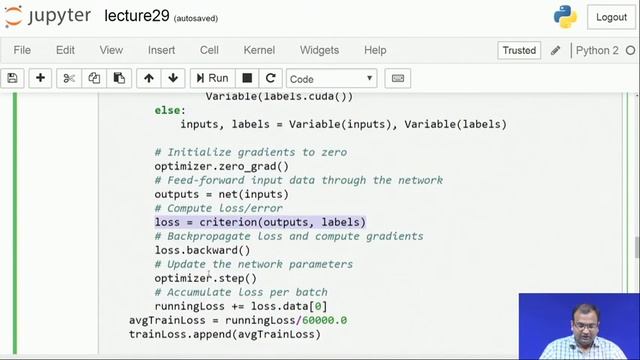The image size is (640, 360).
Task: Cut selected cells with the scissors icon
Action: pos(69,78)
